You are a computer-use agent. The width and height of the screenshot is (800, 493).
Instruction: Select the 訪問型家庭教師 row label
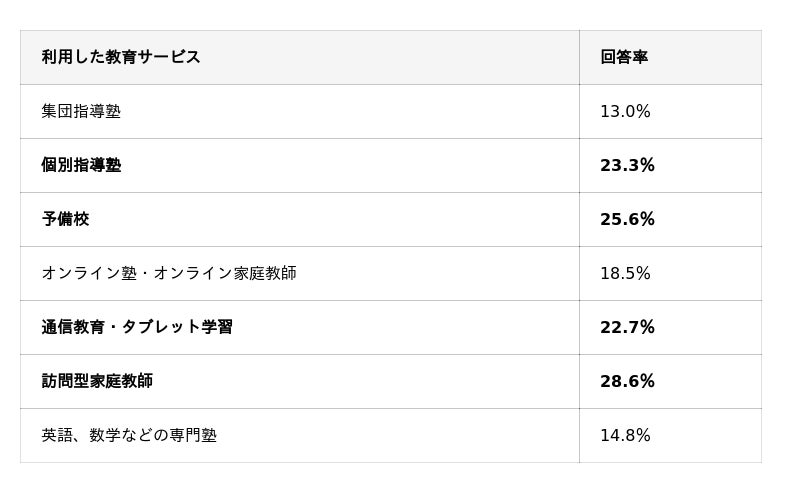tap(97, 381)
